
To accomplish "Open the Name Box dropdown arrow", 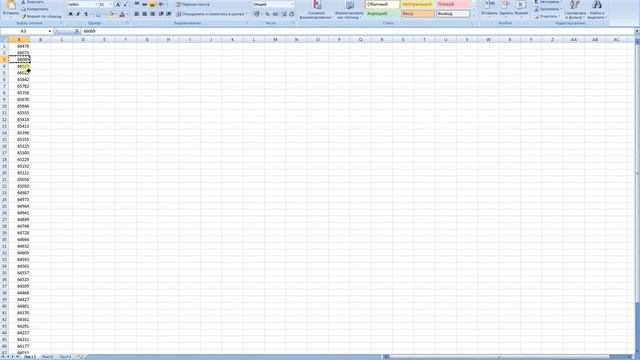I will pos(50,31).
